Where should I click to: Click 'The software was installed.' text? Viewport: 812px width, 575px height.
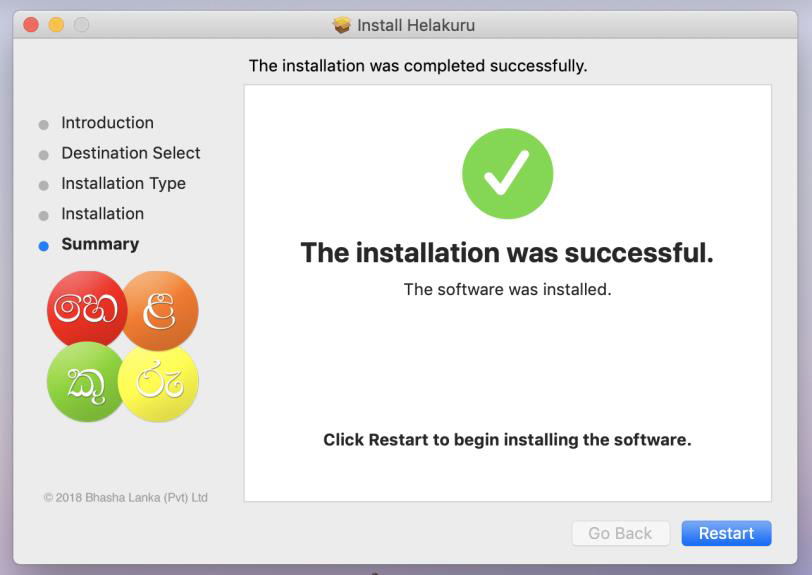(508, 289)
